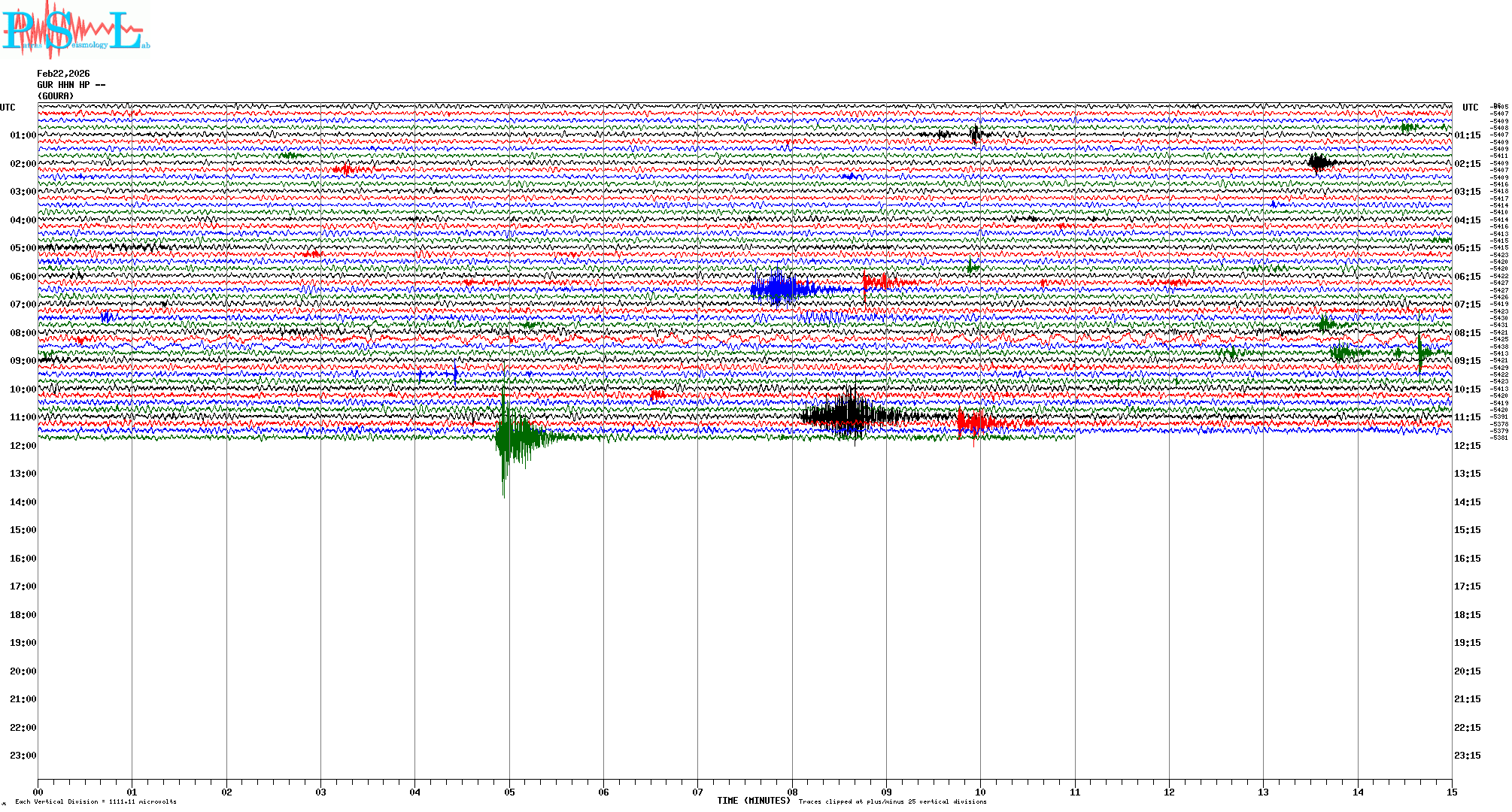Click the traces clipped footnote text

pyautogui.click(x=892, y=801)
